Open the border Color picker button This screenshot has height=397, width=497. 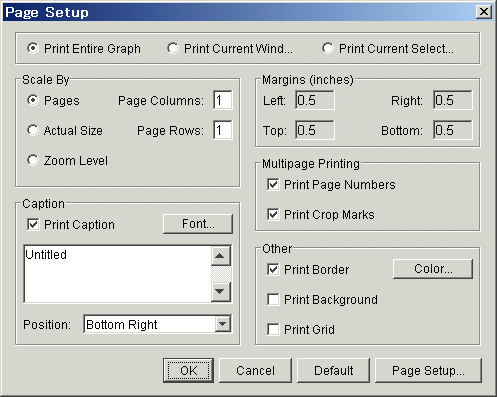click(x=433, y=269)
